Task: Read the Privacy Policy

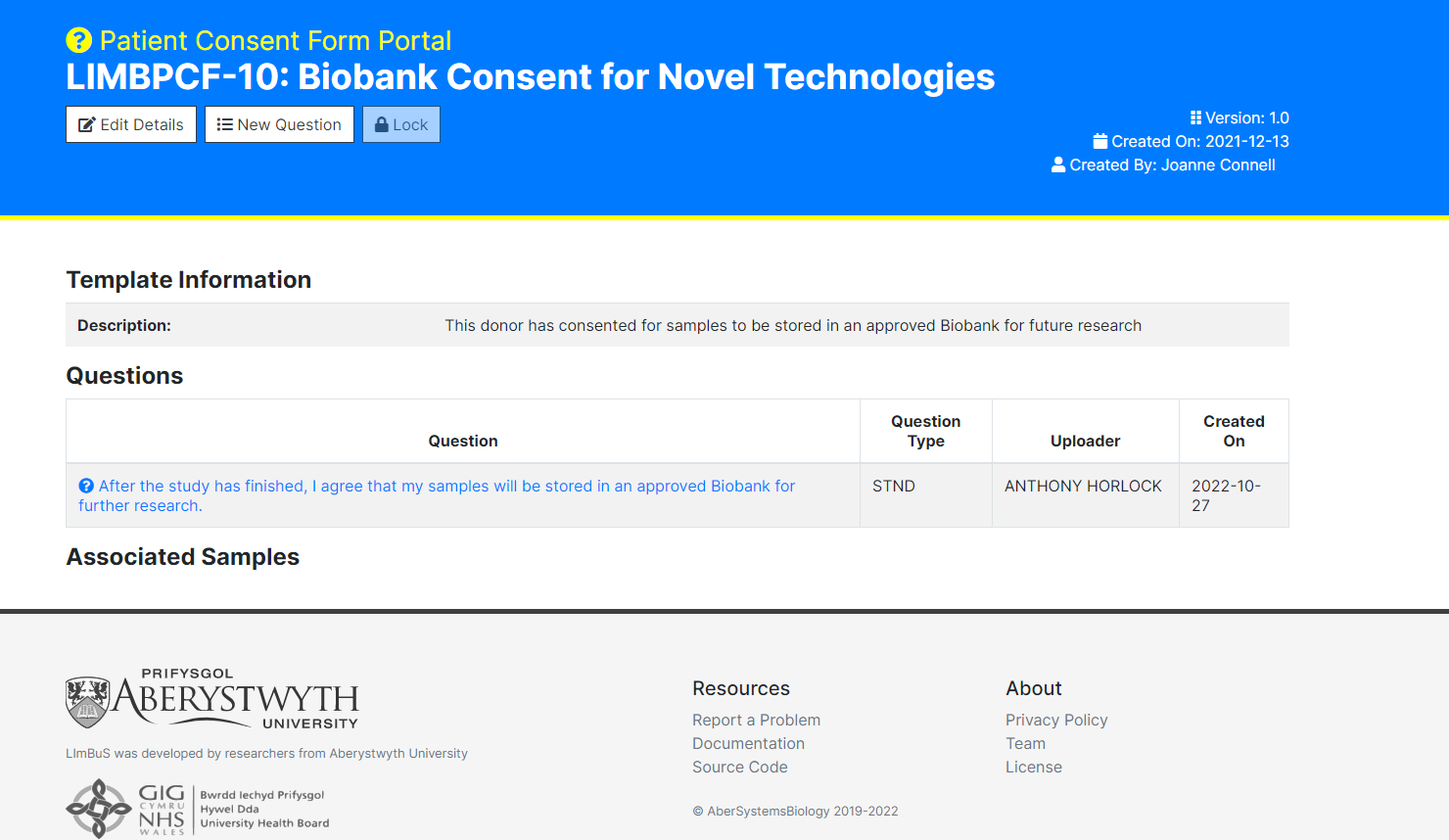Action: pyautogui.click(x=1056, y=720)
